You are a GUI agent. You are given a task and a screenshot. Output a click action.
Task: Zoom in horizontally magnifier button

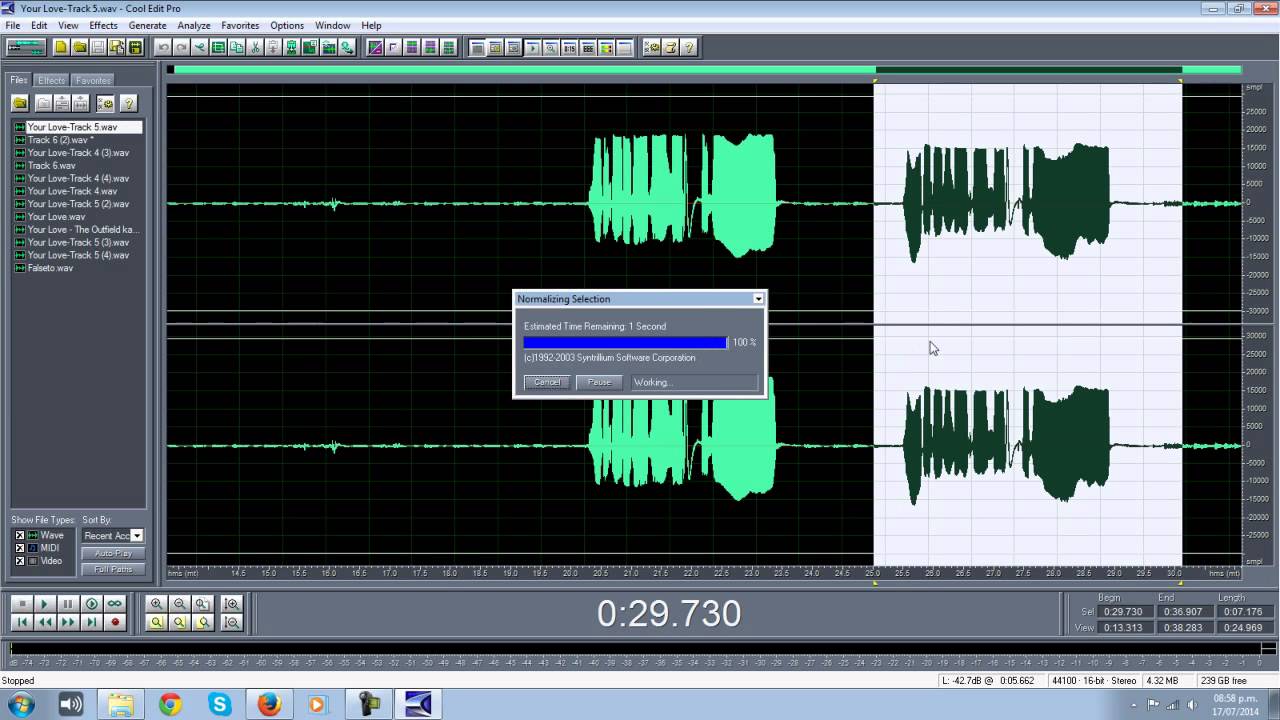156,604
